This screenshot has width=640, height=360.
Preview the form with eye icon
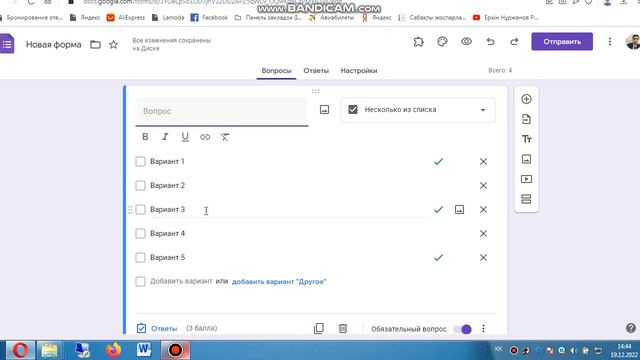click(466, 42)
